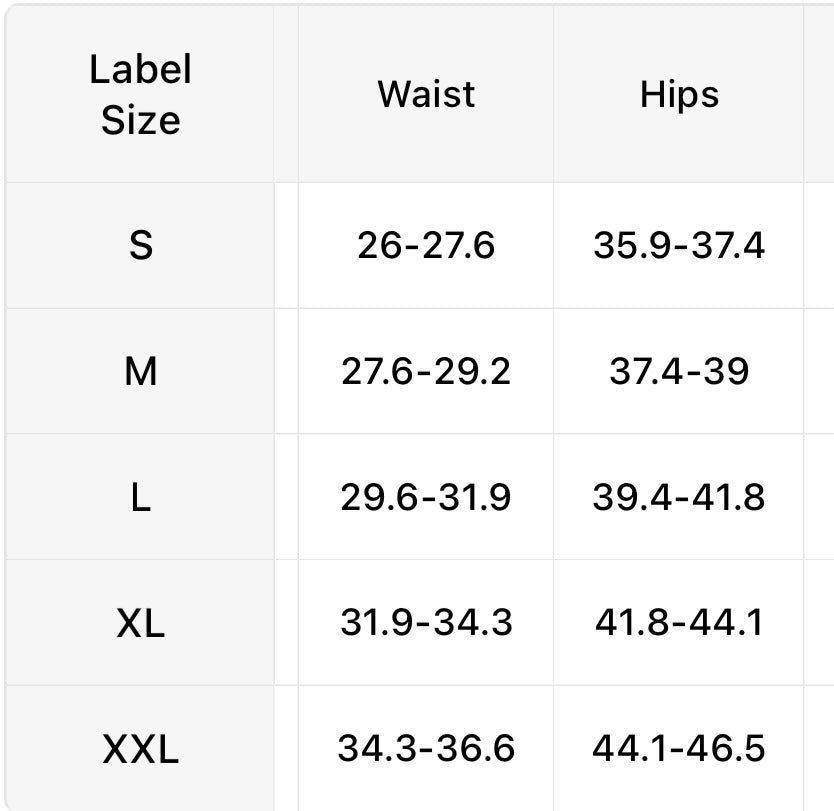
Task: Click the cut-off cell right of 44.1-46.5
Action: 820,748
